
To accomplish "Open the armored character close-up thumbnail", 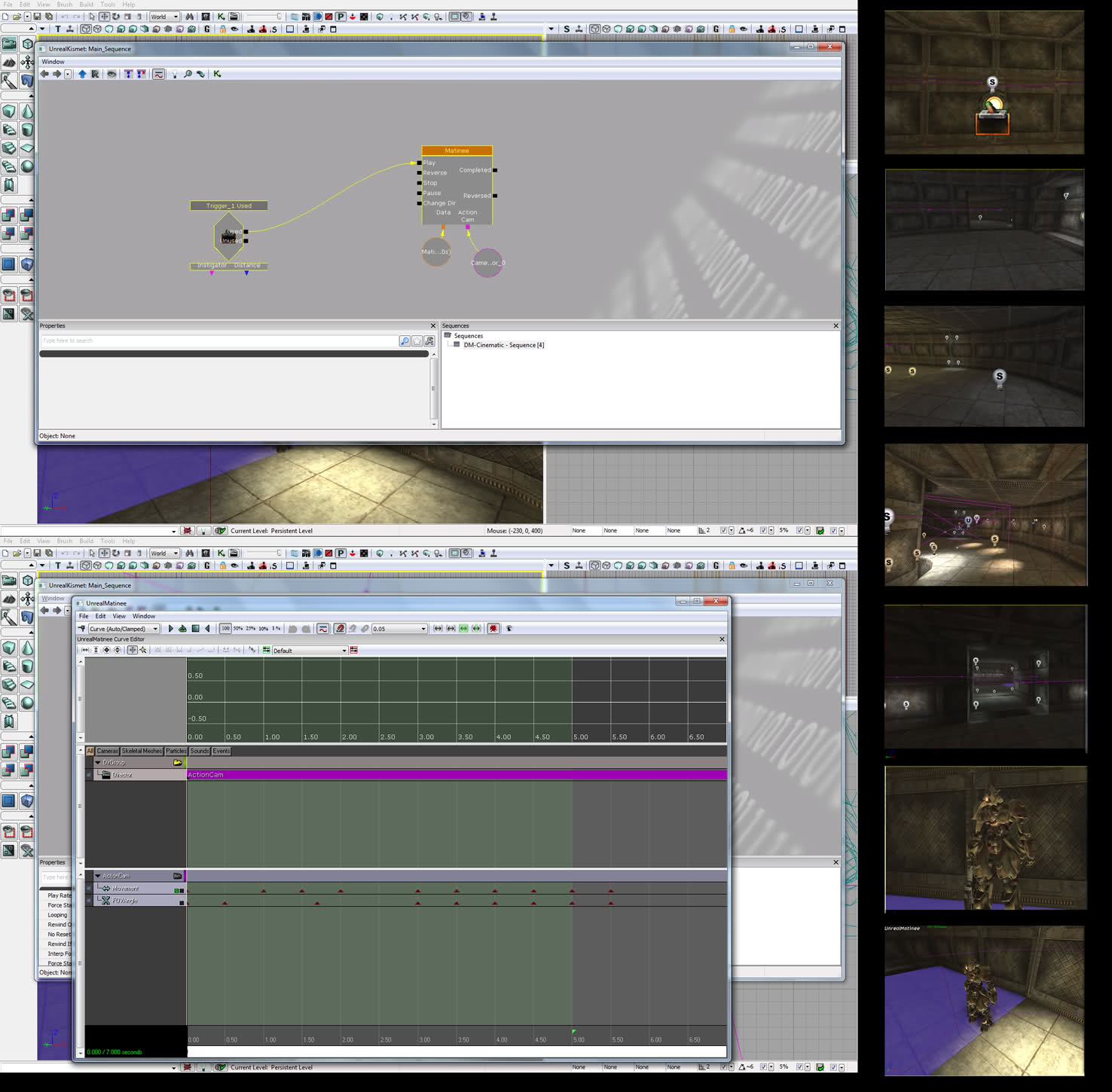I will coord(985,837).
